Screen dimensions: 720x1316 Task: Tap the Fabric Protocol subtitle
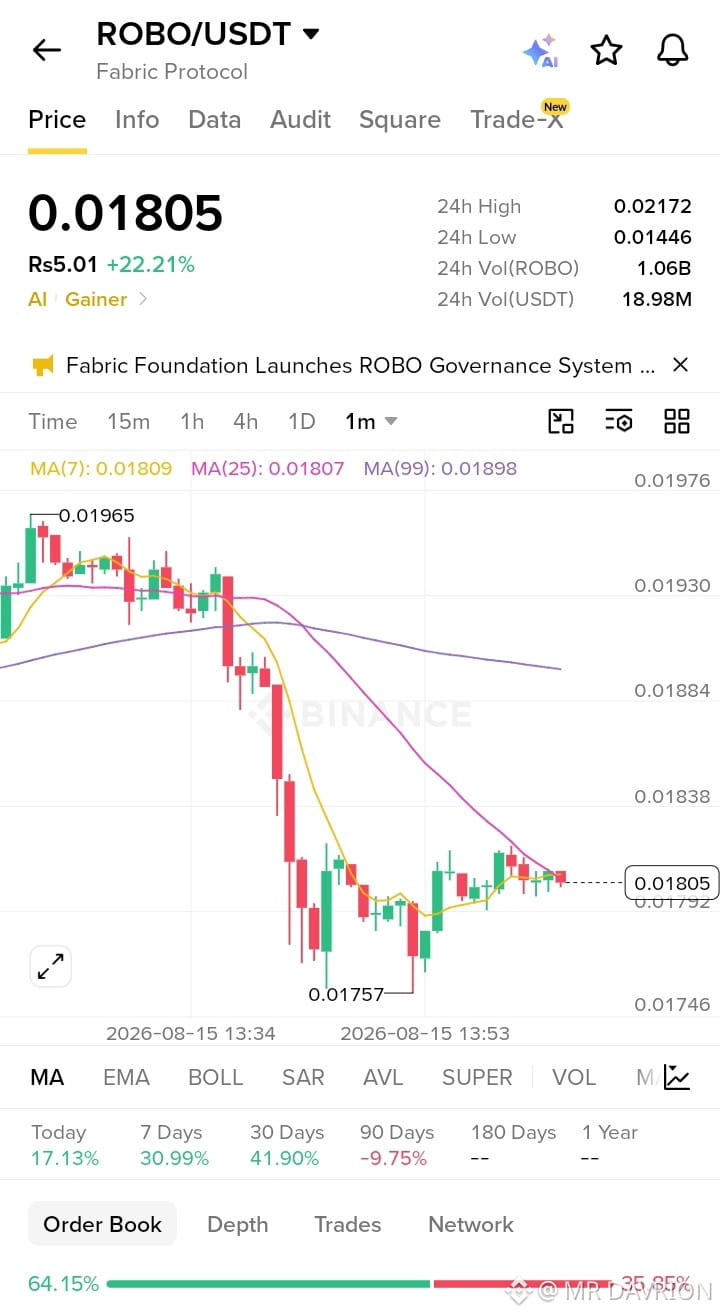172,72
